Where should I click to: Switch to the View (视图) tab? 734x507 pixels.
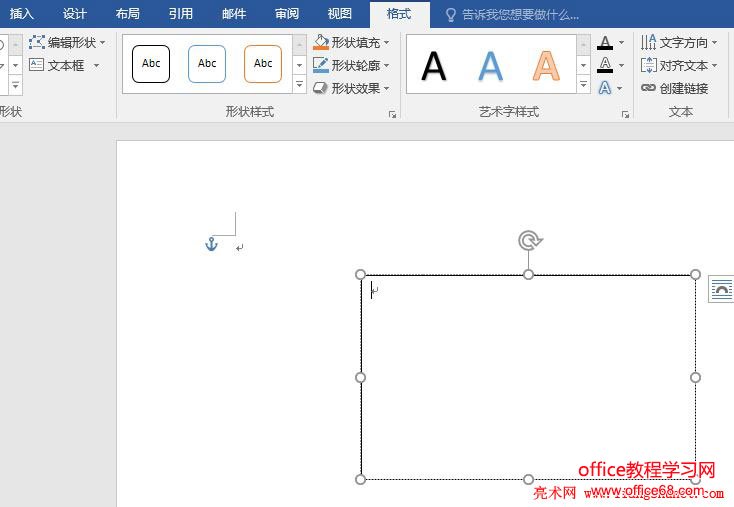coord(339,14)
